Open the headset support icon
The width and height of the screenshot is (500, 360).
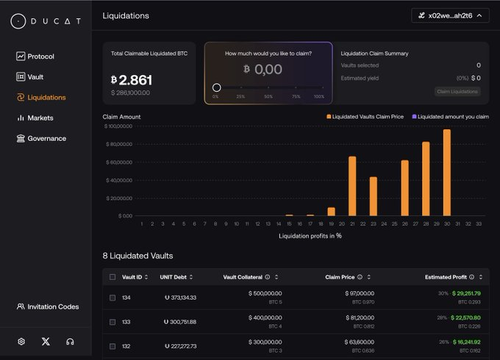coord(70,341)
